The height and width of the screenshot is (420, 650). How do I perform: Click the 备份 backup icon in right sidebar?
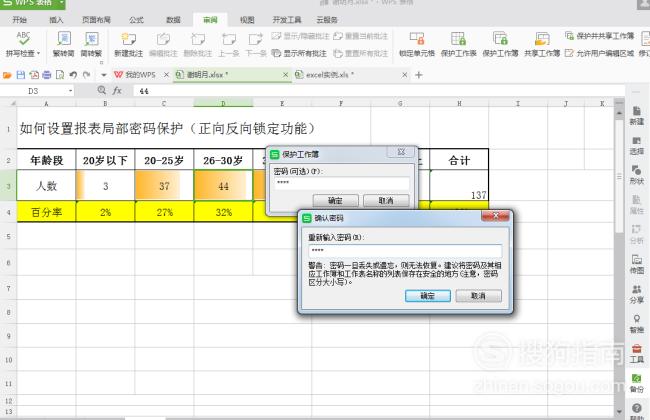[637, 384]
